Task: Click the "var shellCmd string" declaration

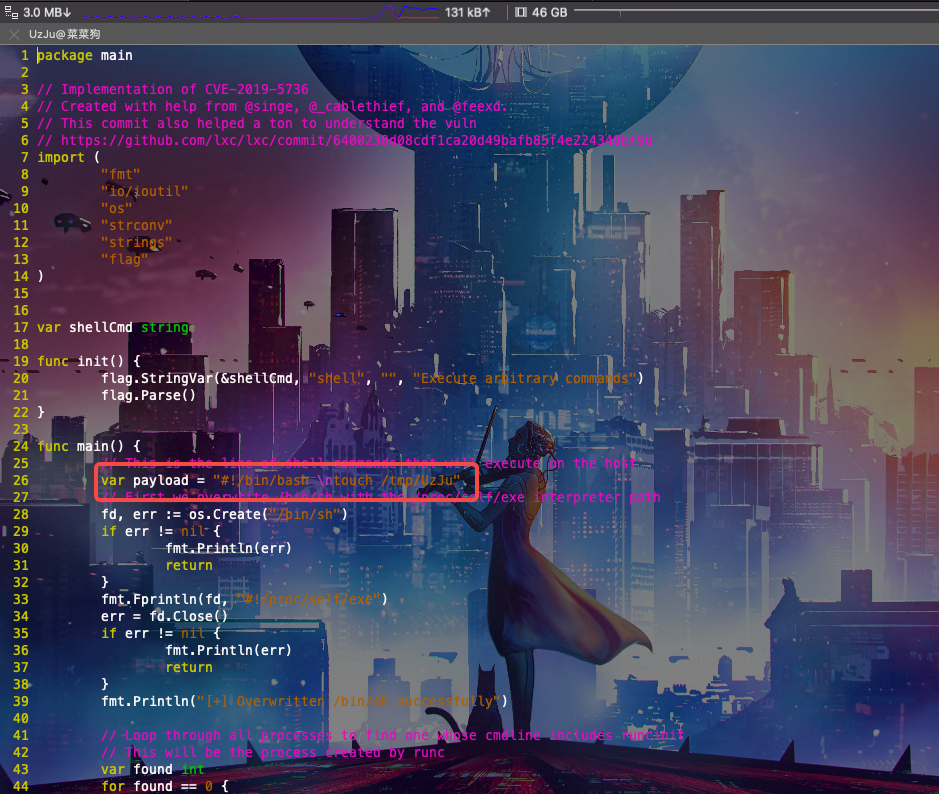Action: pos(113,328)
